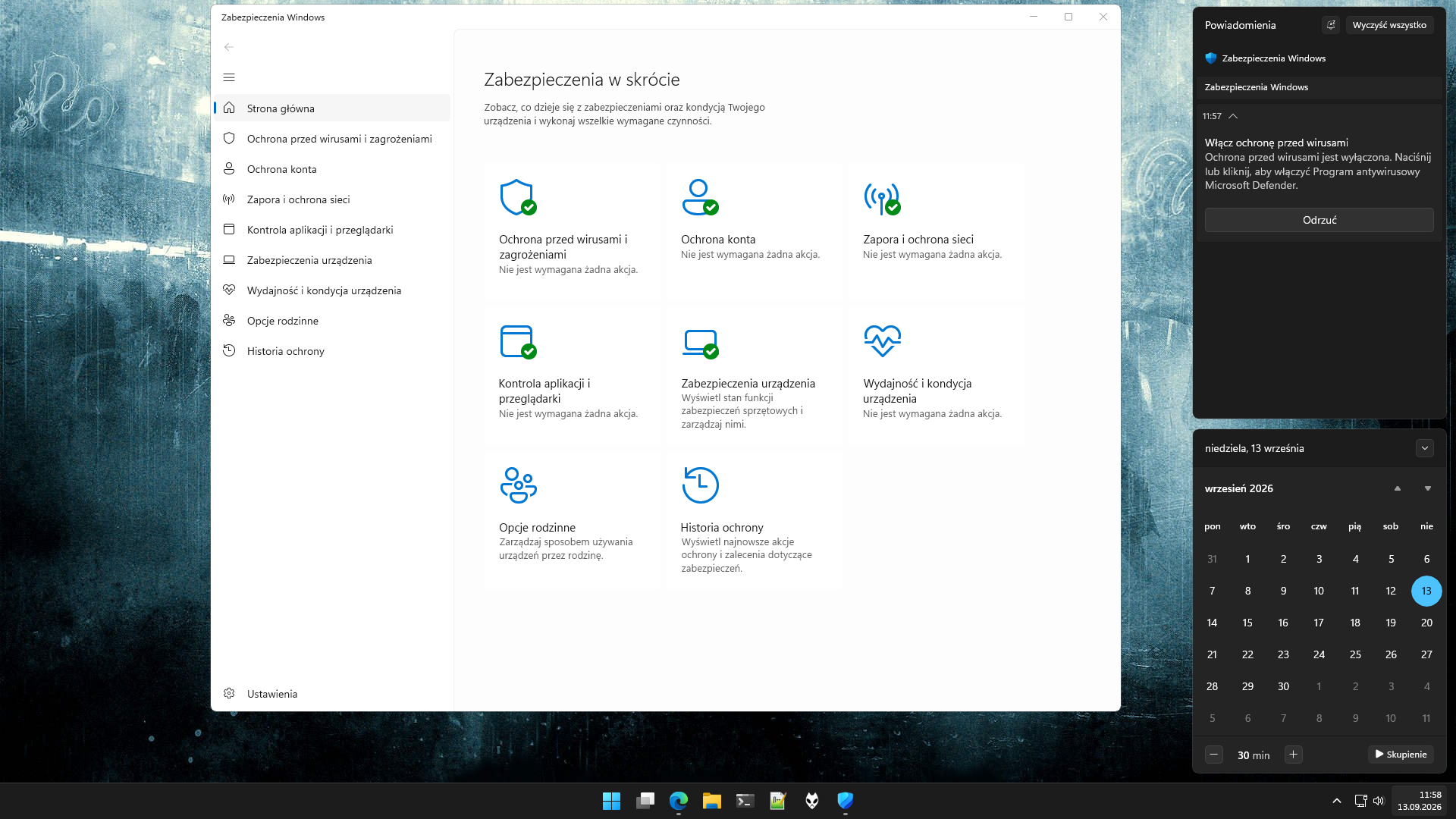The height and width of the screenshot is (819, 1456).
Task: Open Zabezpieczenia urządzenia tile icon
Action: click(x=700, y=343)
